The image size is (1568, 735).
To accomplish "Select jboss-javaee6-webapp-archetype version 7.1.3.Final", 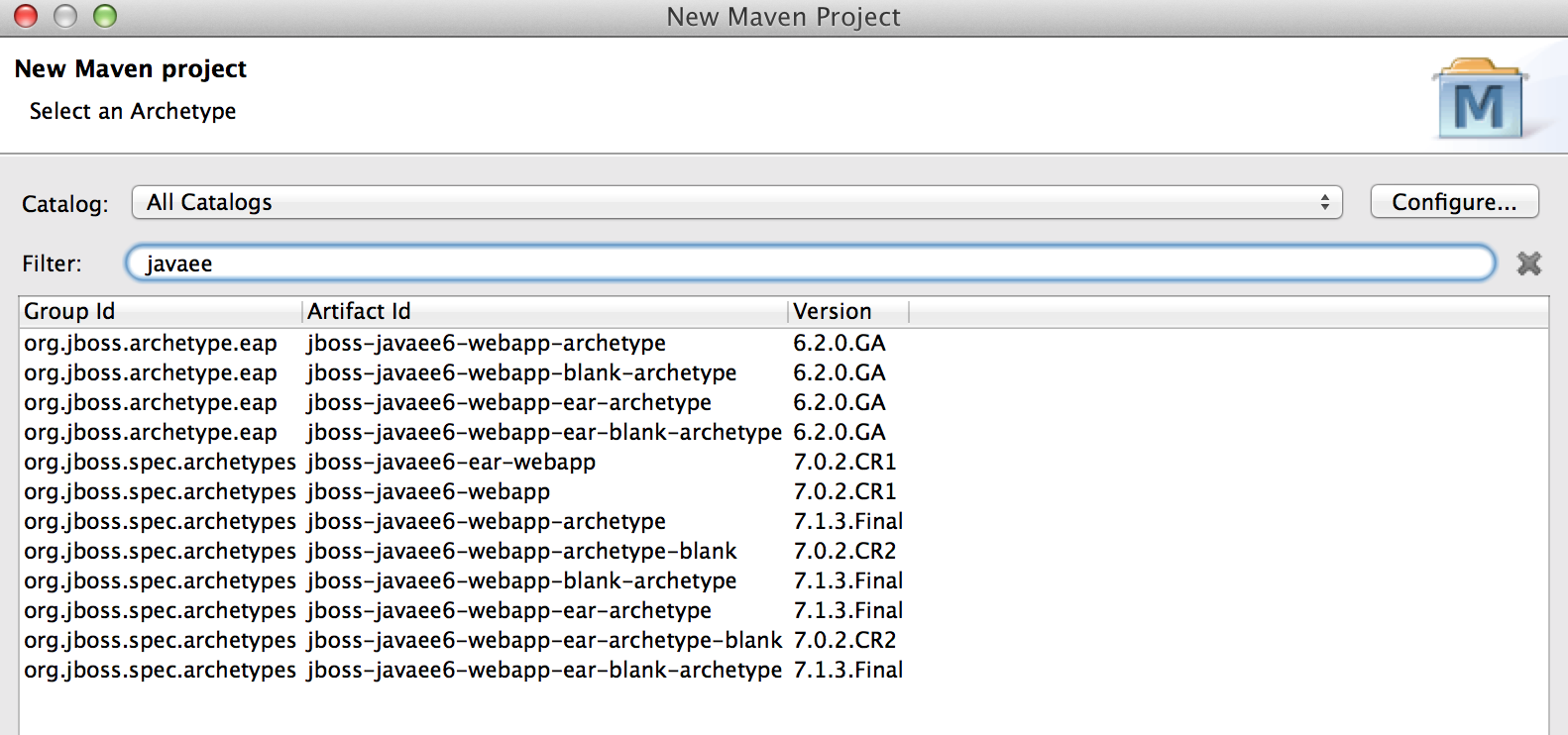I will pyautogui.click(x=783, y=521).
